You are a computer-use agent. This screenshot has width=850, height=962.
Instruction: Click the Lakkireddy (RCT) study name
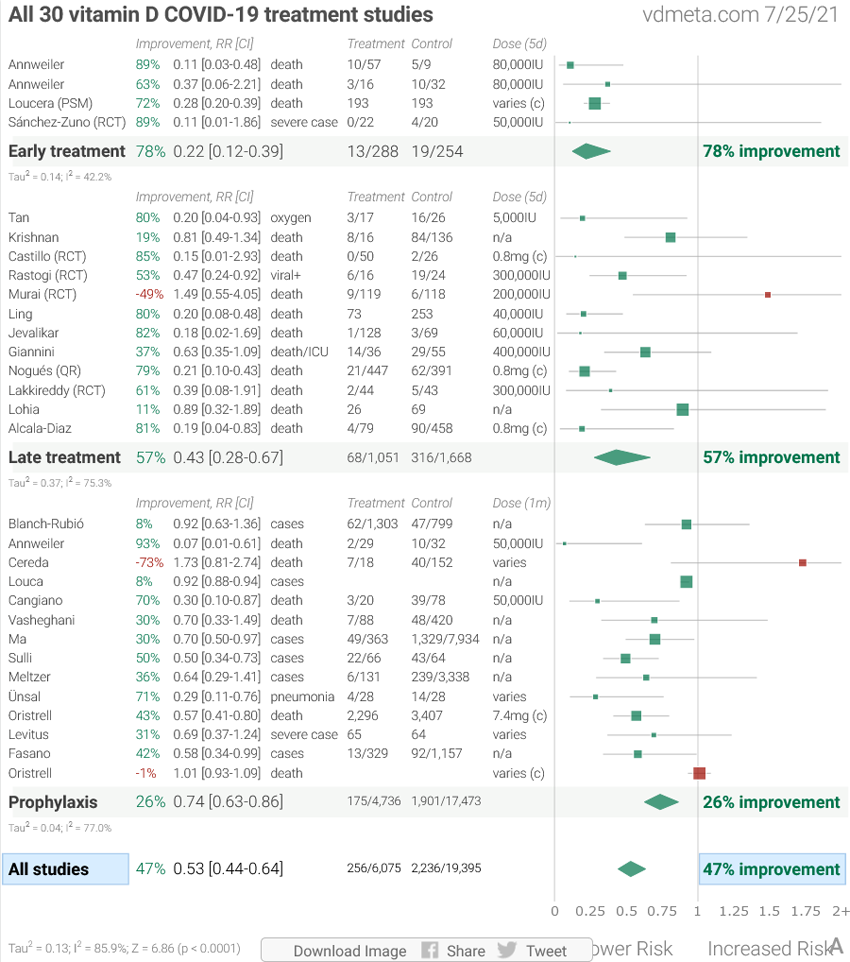pyautogui.click(x=56, y=390)
